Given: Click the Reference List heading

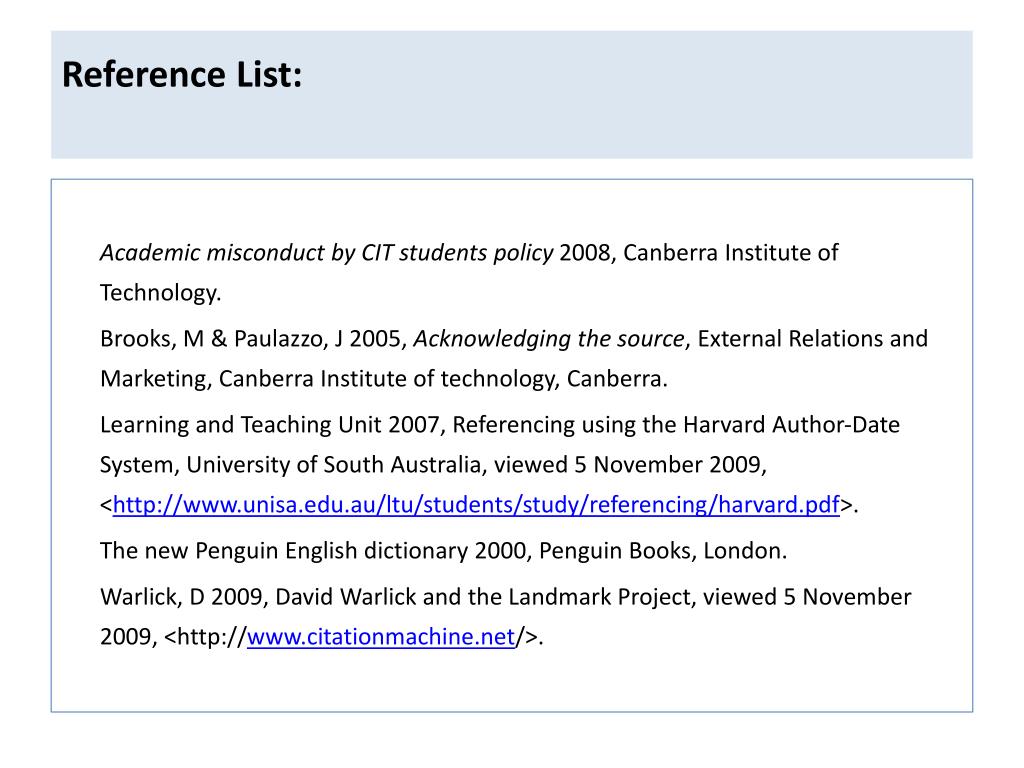Looking at the screenshot, I should 182,74.
